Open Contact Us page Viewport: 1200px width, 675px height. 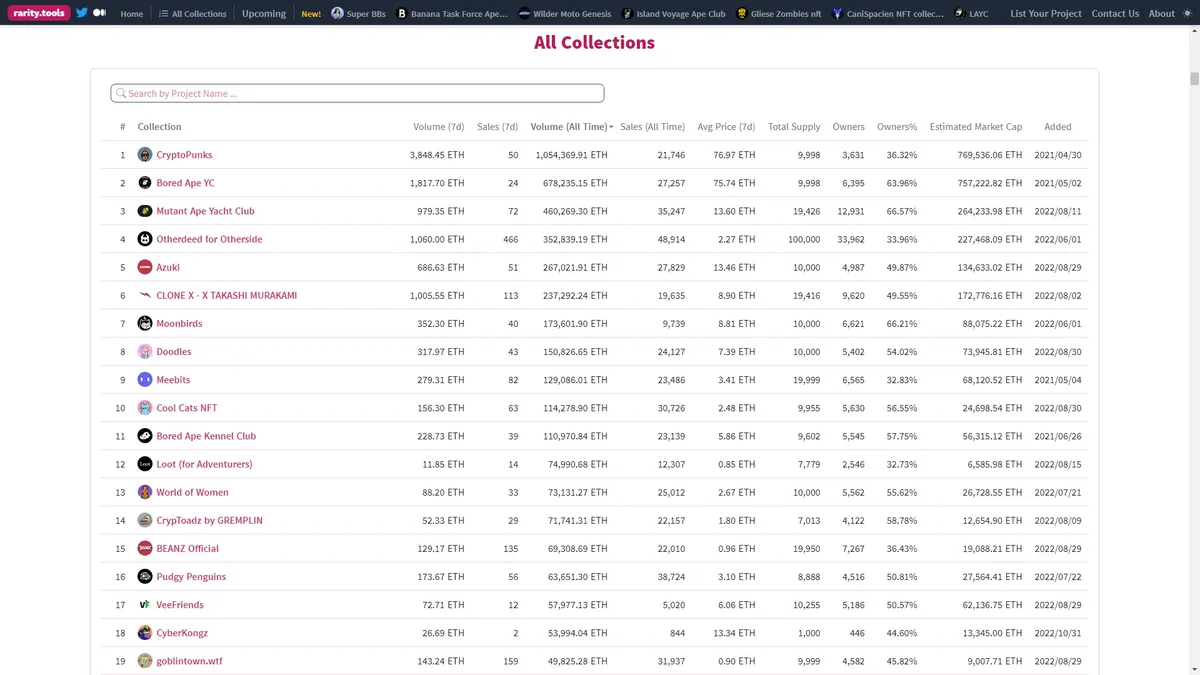[x=1115, y=14]
